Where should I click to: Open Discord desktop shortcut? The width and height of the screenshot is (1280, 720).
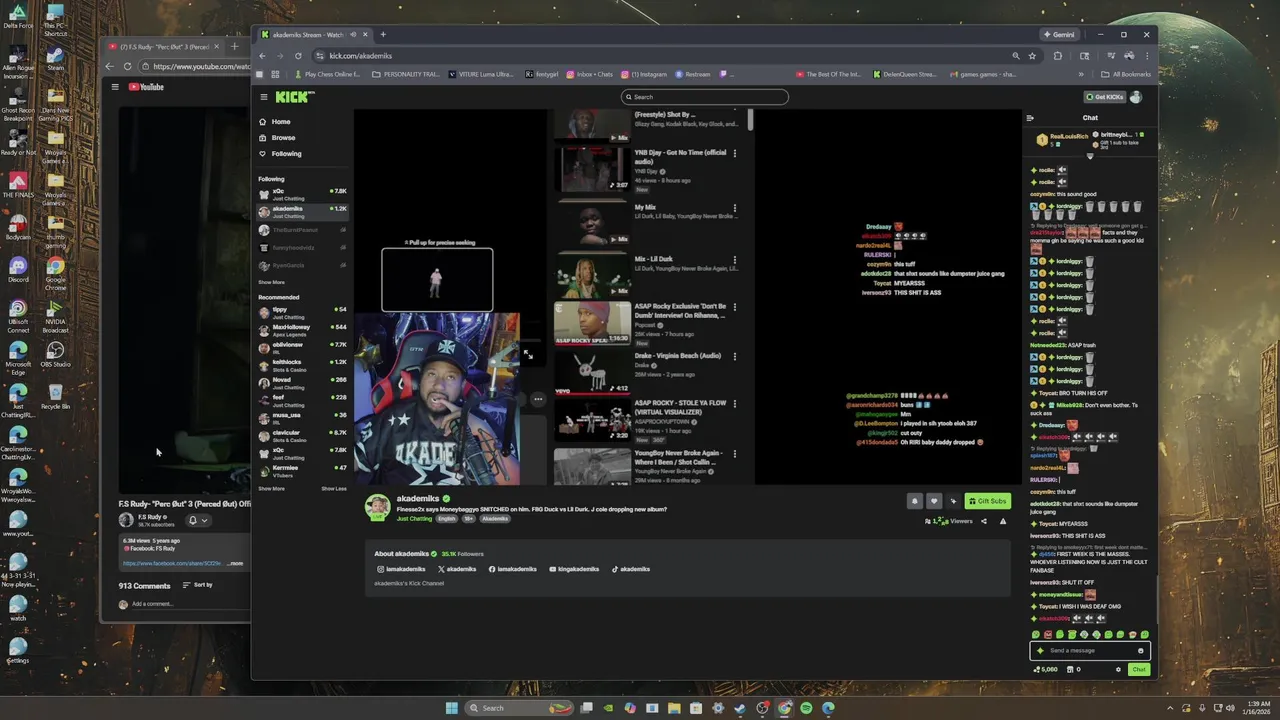coord(18,269)
